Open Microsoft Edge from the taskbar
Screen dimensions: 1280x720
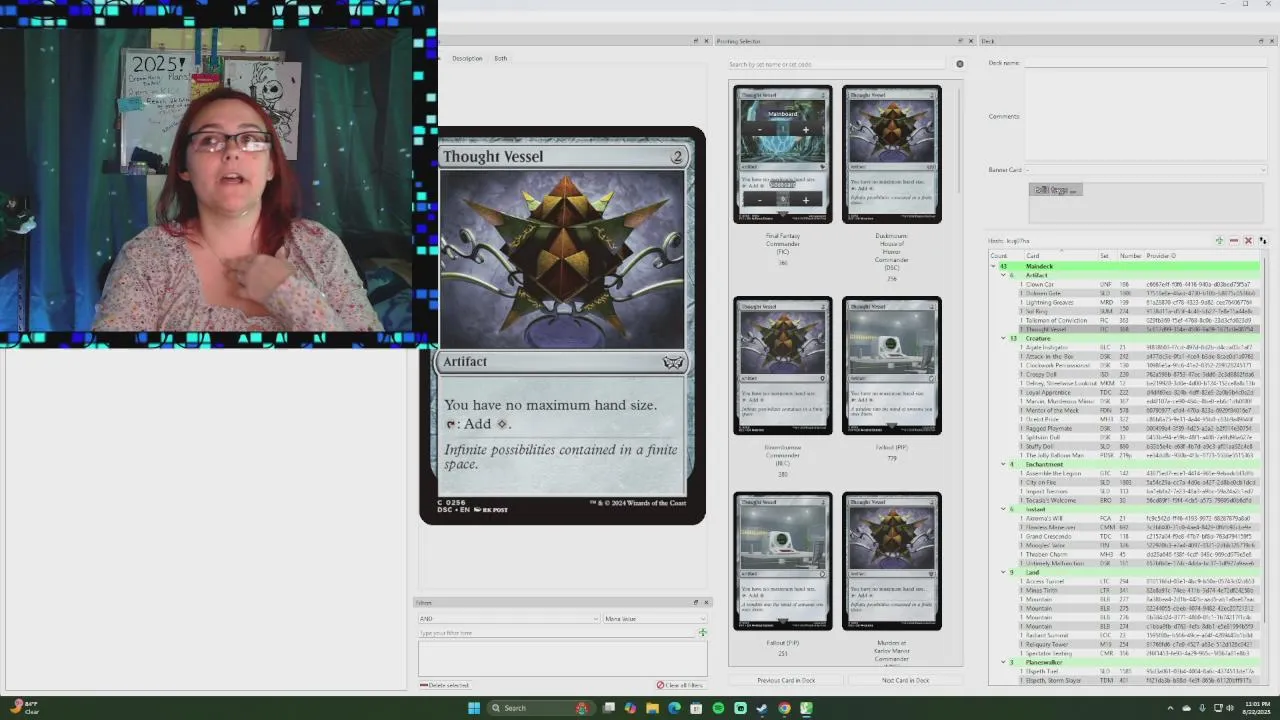click(x=674, y=708)
